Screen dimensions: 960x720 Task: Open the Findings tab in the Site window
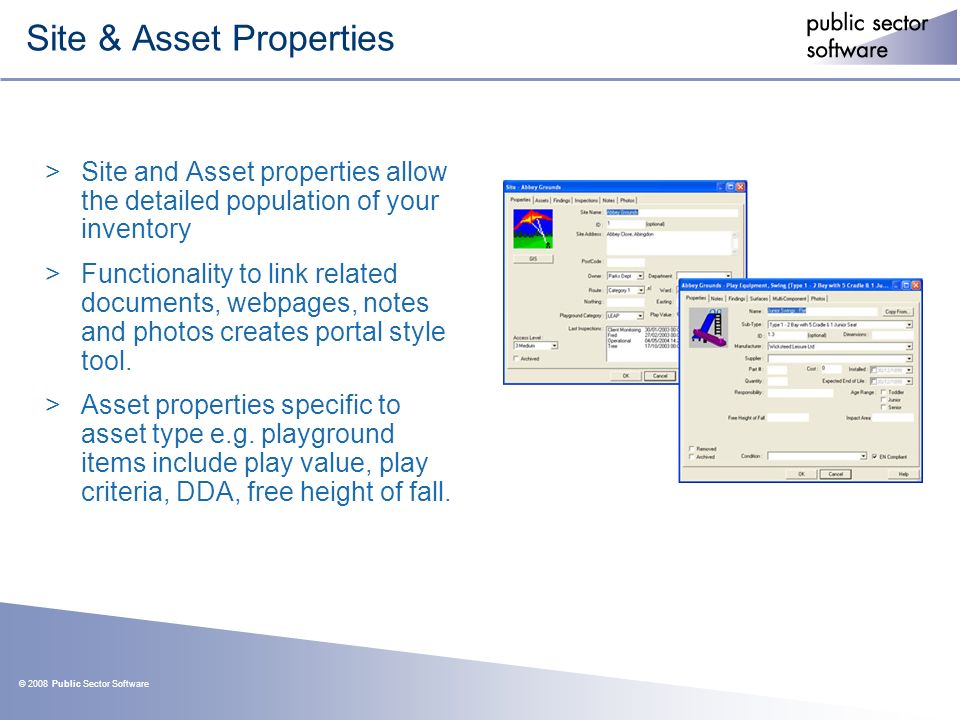pos(561,200)
